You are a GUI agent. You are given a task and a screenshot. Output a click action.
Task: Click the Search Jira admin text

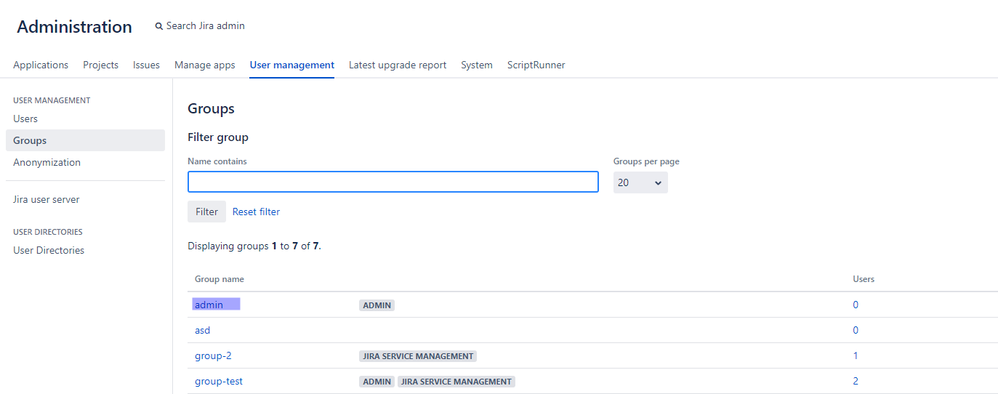click(x=205, y=26)
